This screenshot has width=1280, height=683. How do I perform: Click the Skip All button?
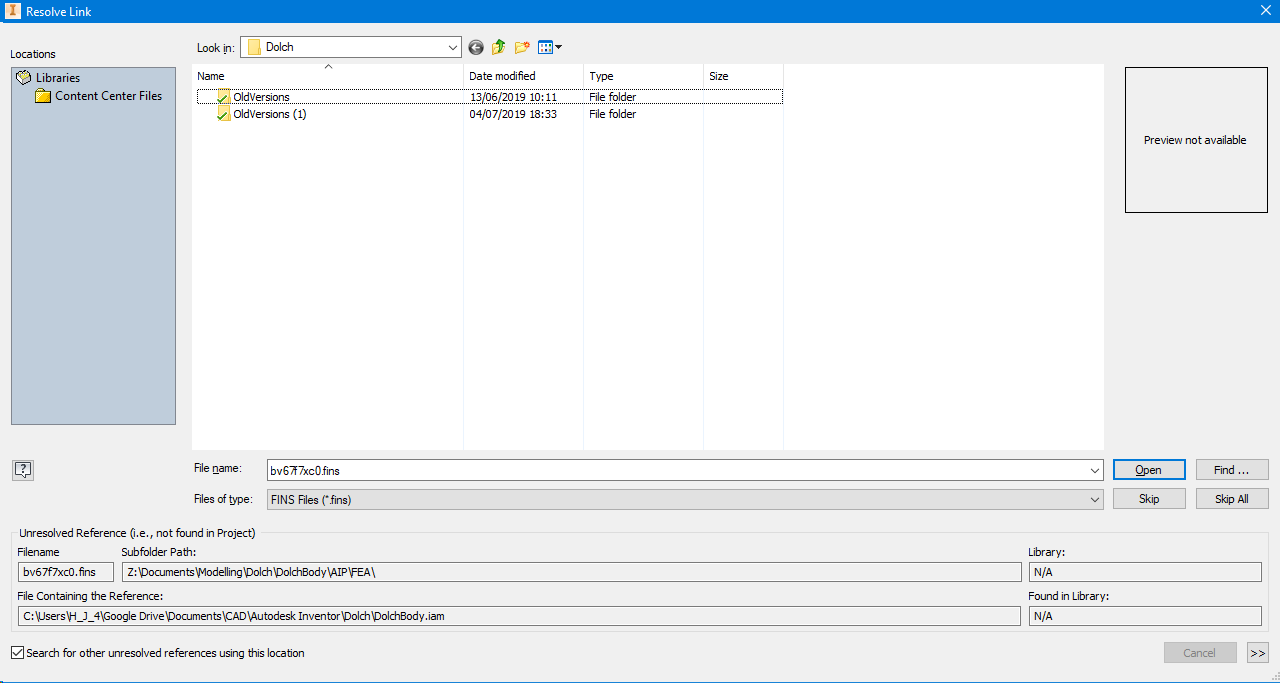click(1231, 498)
